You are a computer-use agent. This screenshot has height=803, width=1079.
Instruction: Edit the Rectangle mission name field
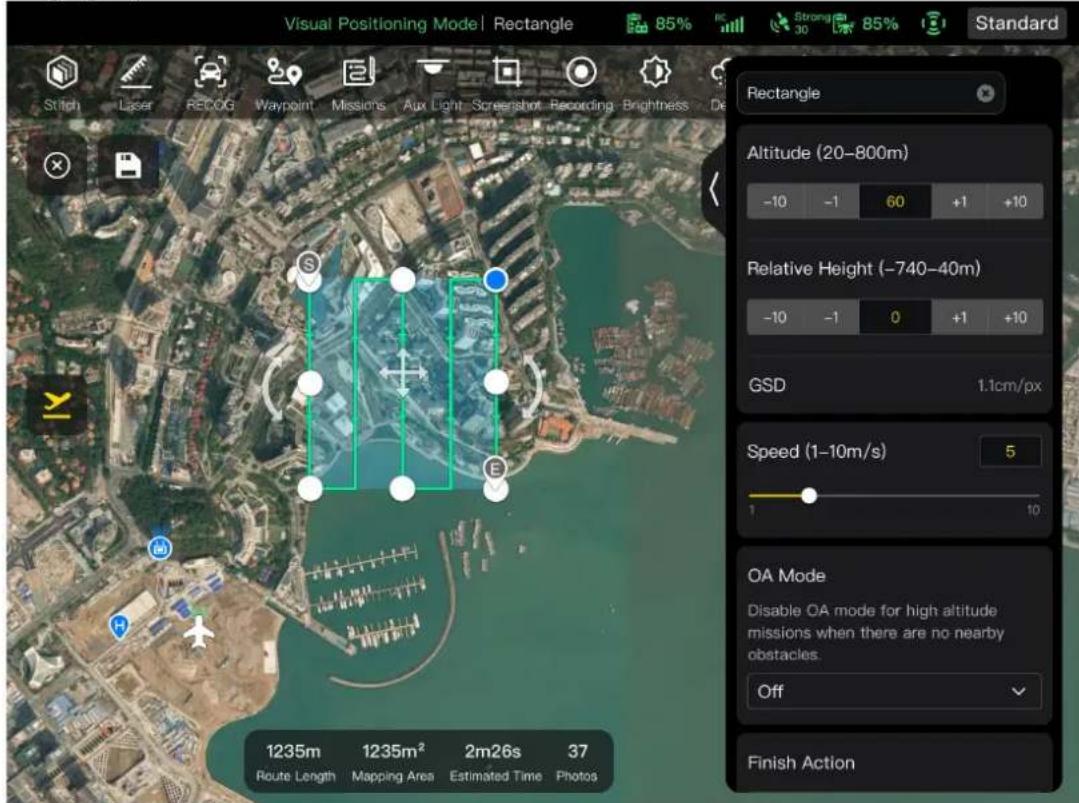[870, 93]
